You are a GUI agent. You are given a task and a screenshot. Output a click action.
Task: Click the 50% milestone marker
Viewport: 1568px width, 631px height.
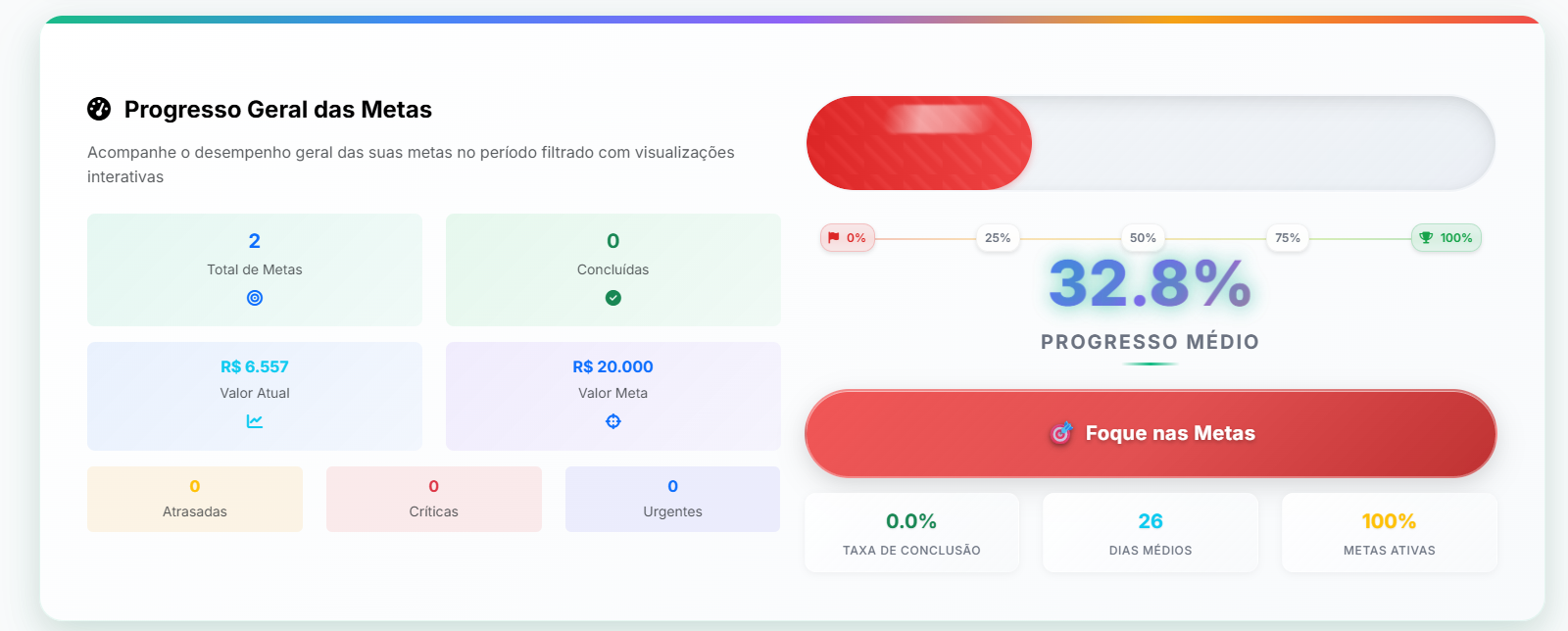1143,237
